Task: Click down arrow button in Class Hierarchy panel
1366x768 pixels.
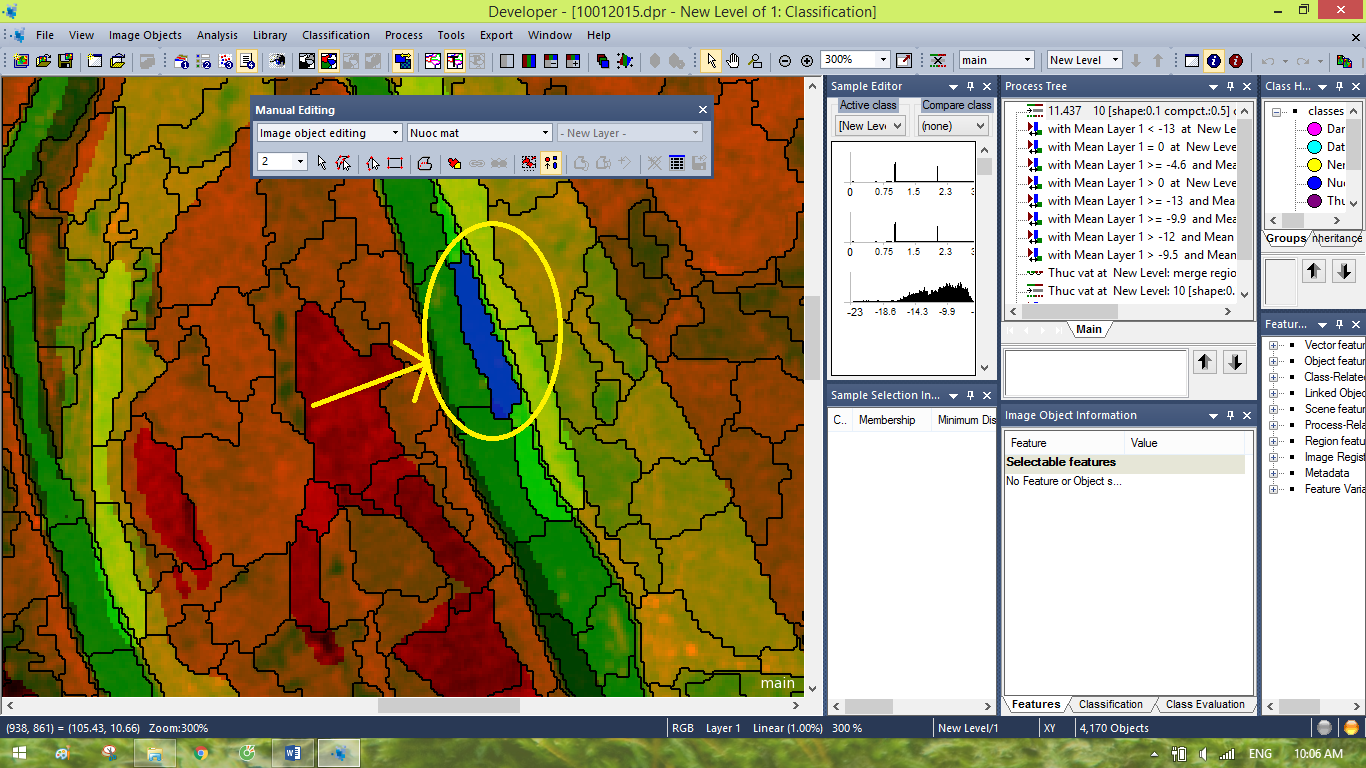Action: tap(1344, 270)
